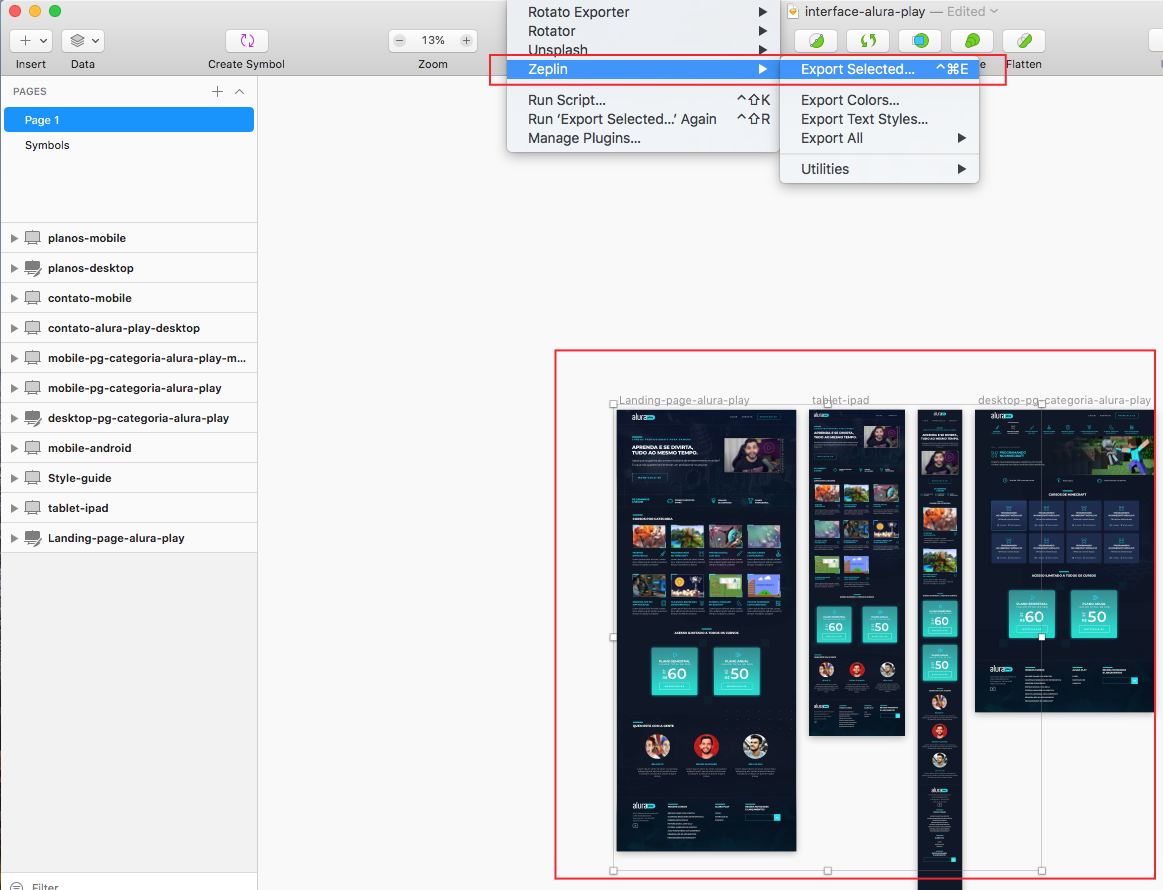Viewport: 1163px width, 890px height.
Task: Click the Landing-page-alura-play artboard preview on canvas
Action: (706, 630)
